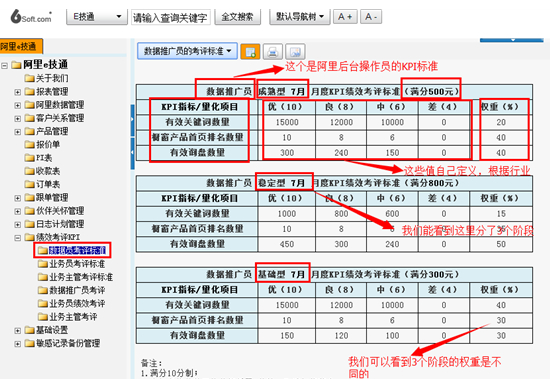Select 数据推广员考评 in the tree
The width and height of the screenshot is (550, 379).
[x=77, y=290]
